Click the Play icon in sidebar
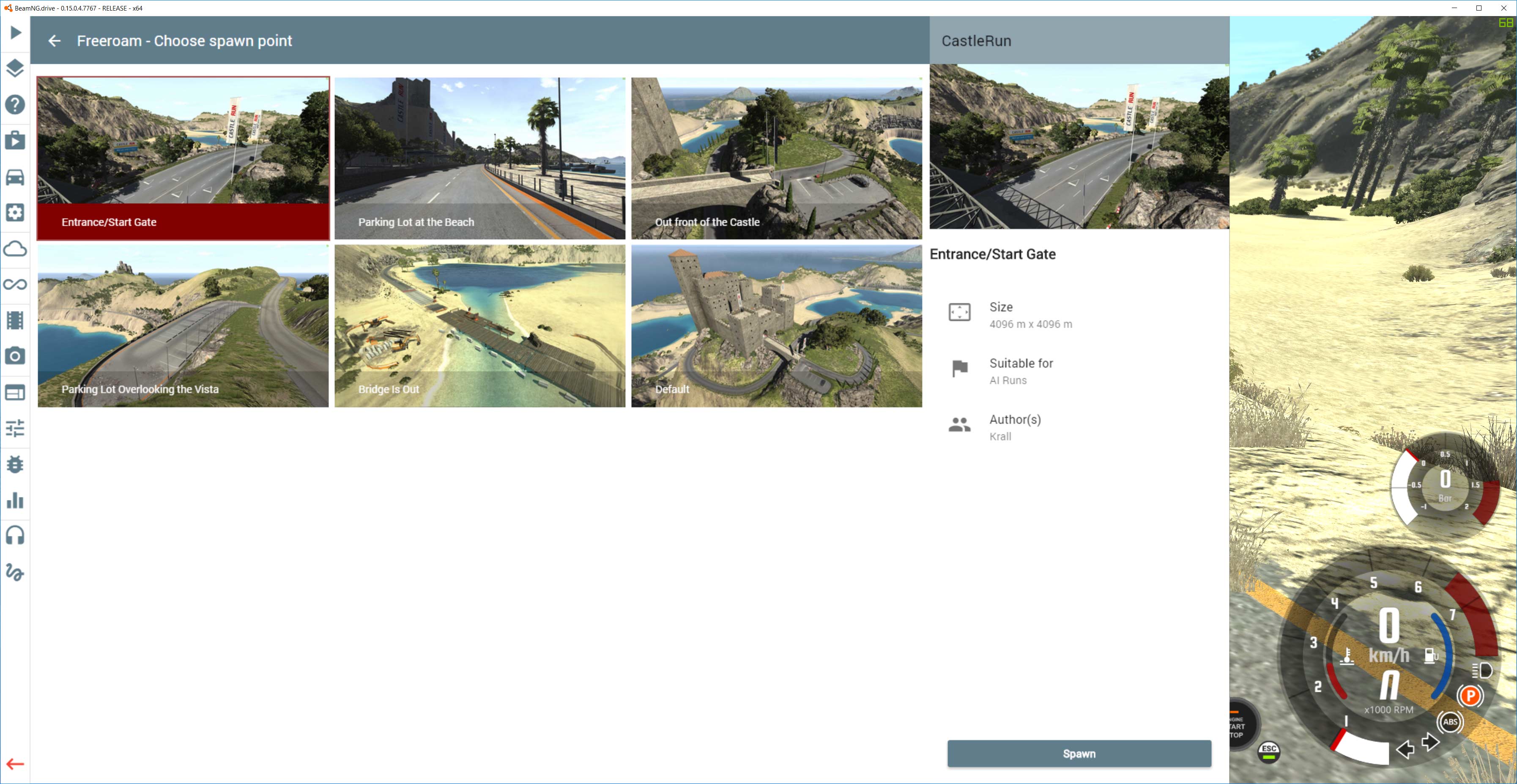The image size is (1517, 784). [15, 33]
